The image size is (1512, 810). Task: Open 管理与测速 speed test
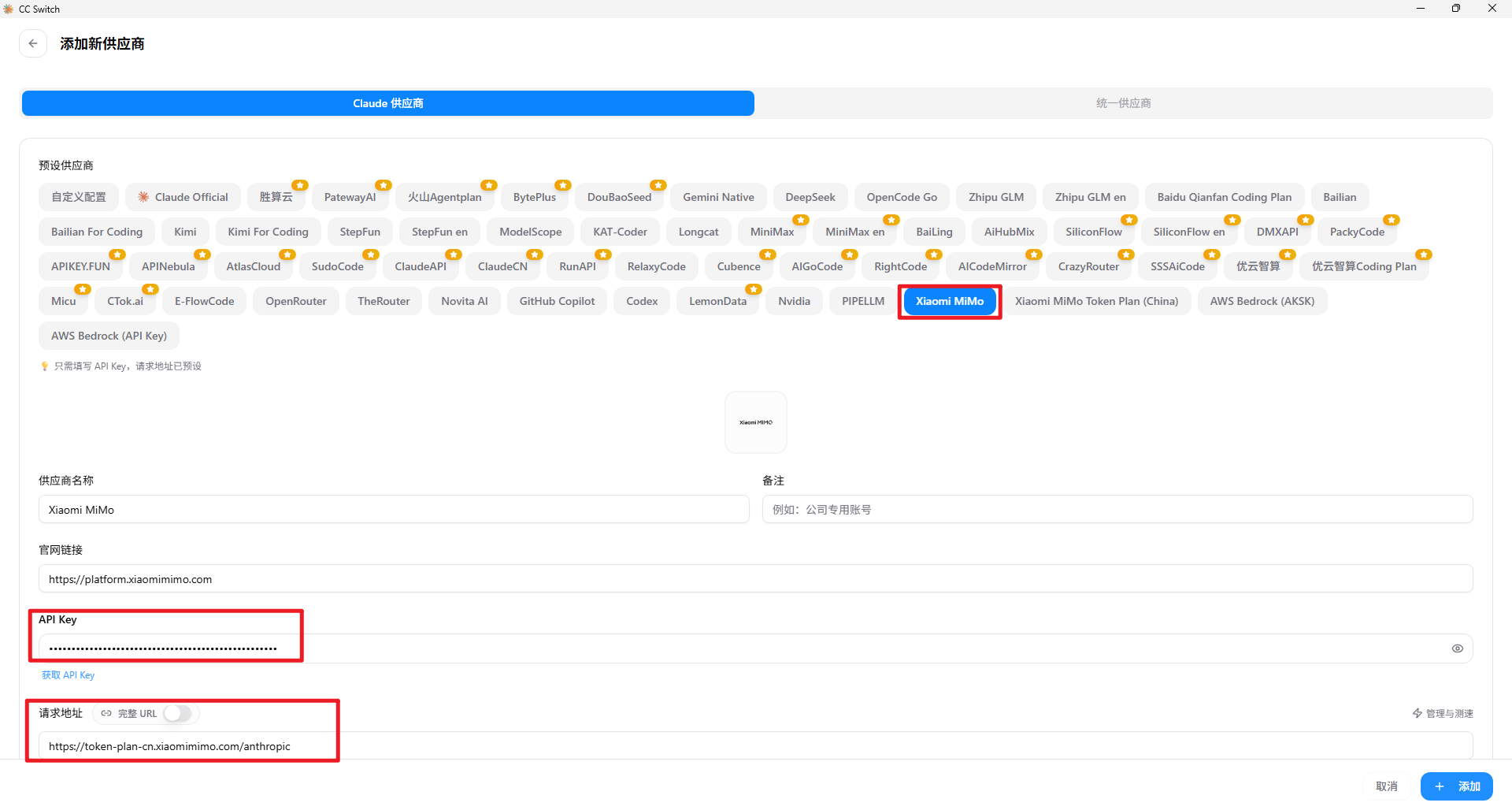point(1443,714)
